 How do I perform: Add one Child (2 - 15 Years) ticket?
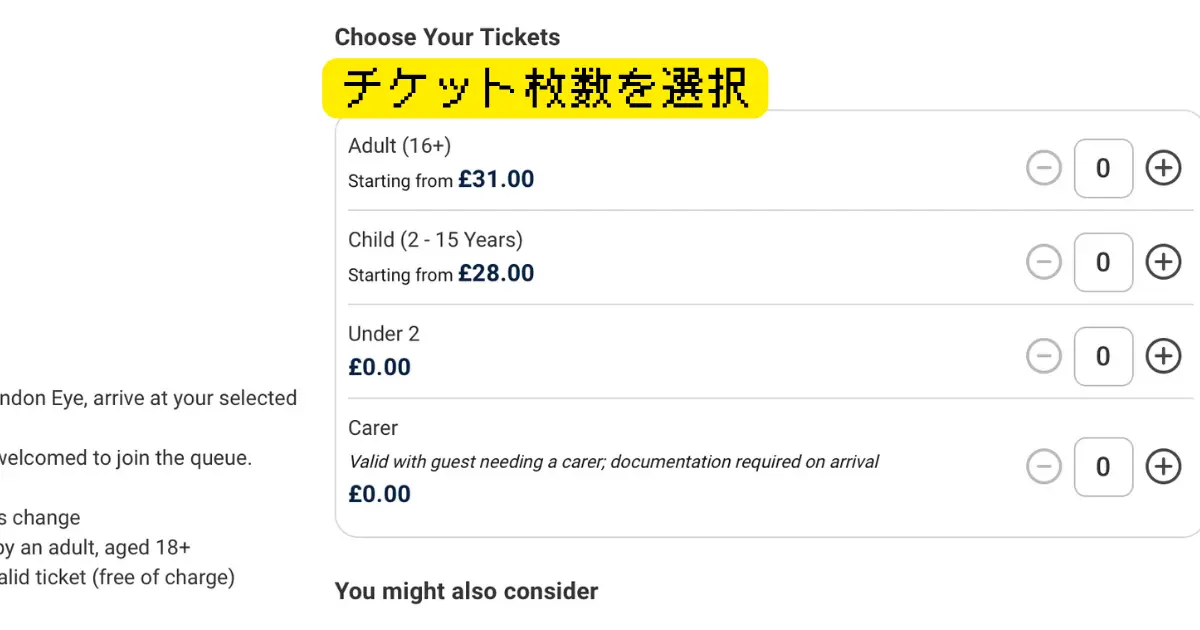[x=1162, y=262]
